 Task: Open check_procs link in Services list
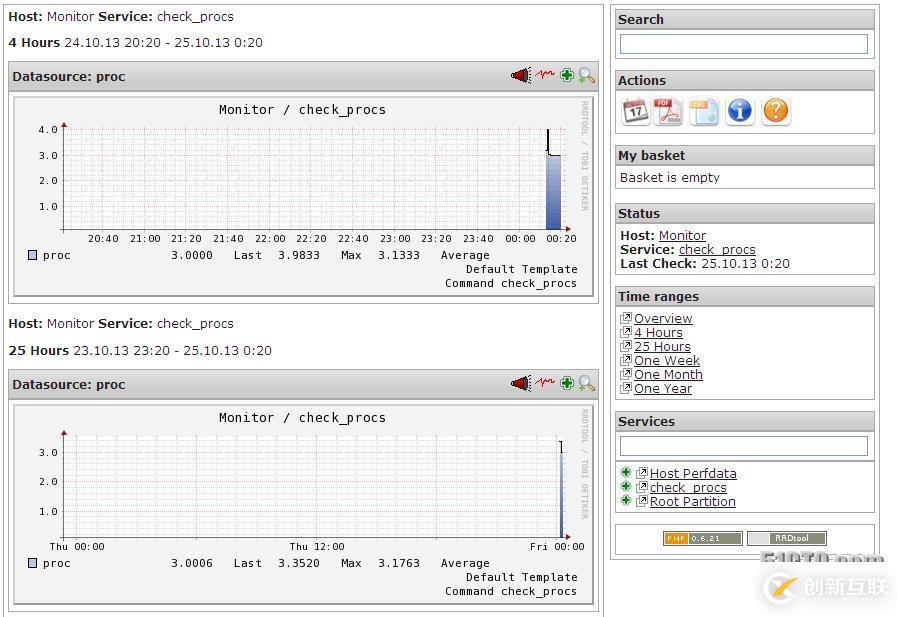688,488
